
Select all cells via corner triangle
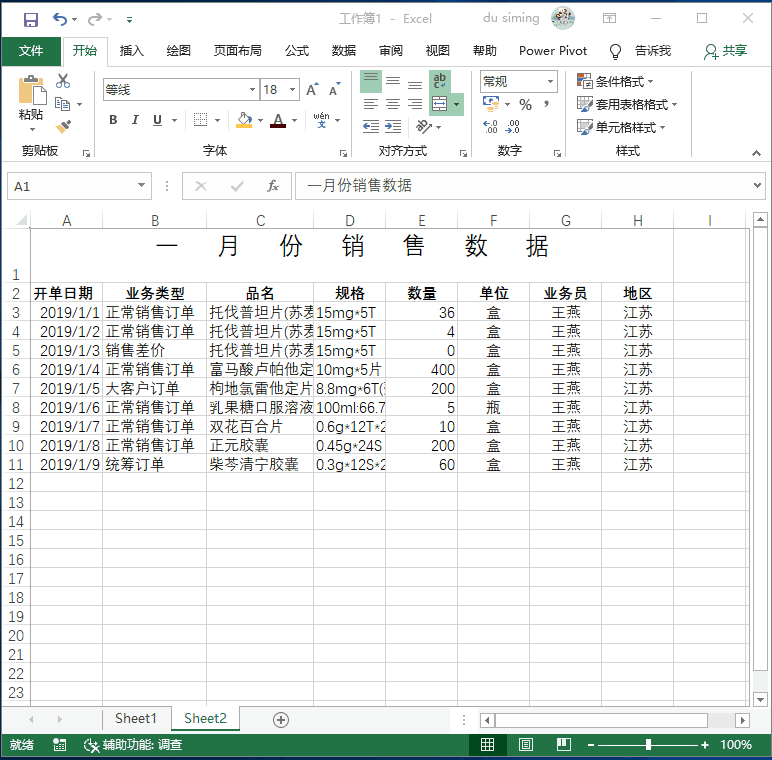click(x=21, y=220)
